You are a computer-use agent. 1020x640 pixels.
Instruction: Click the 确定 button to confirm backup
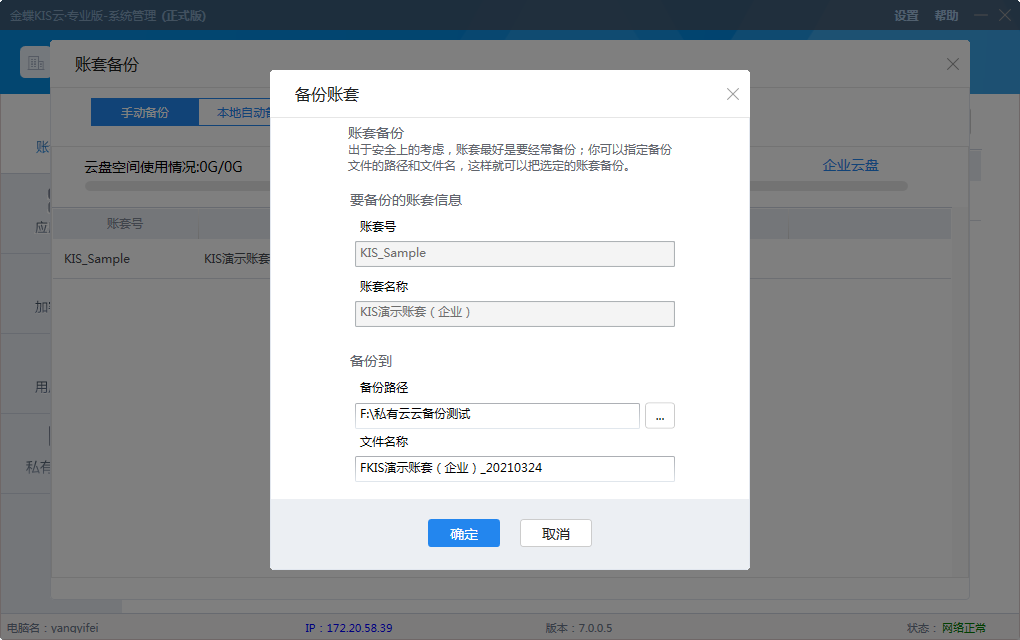click(x=463, y=533)
